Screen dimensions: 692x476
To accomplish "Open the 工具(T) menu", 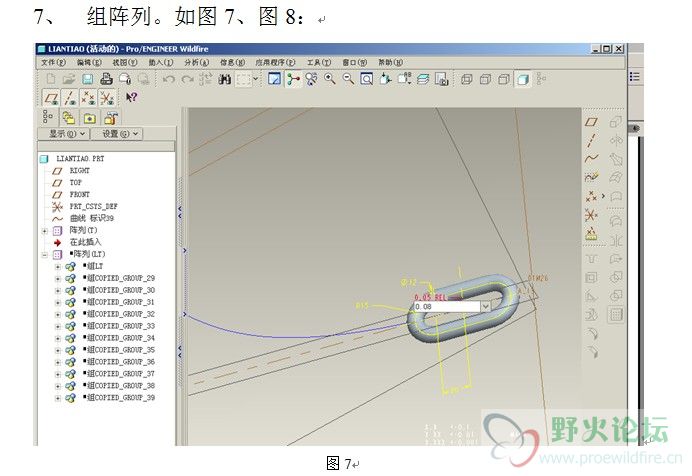I will click(319, 63).
